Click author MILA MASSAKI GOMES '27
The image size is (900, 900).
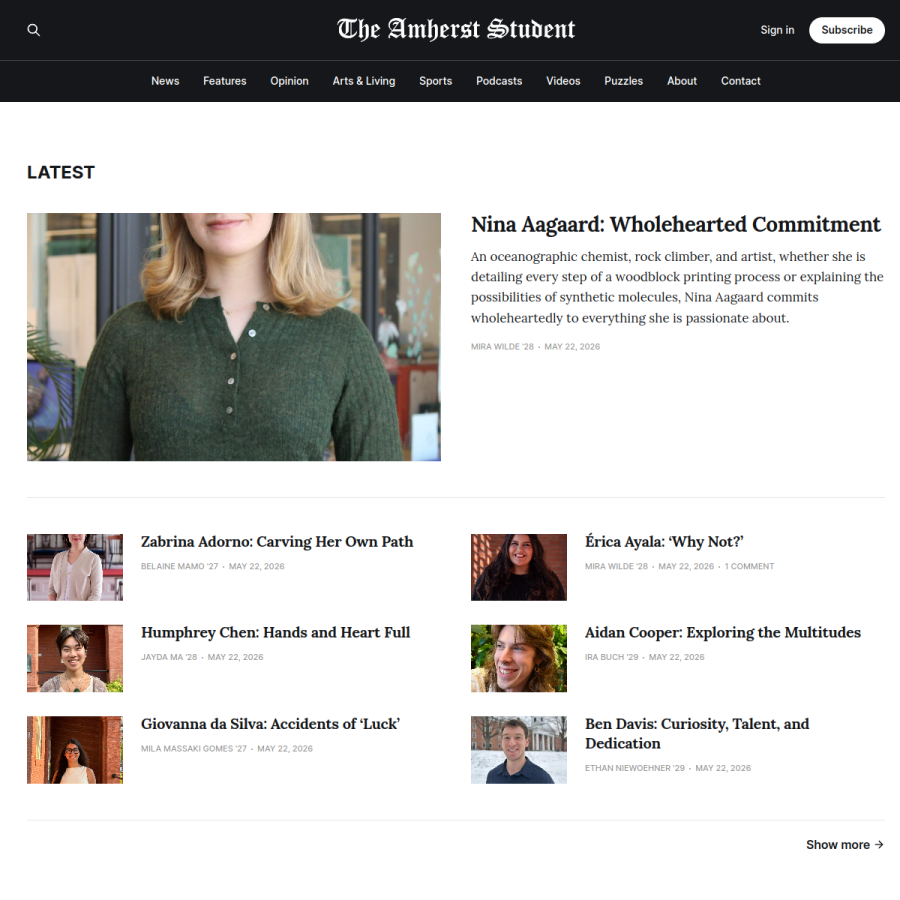pyautogui.click(x=194, y=748)
